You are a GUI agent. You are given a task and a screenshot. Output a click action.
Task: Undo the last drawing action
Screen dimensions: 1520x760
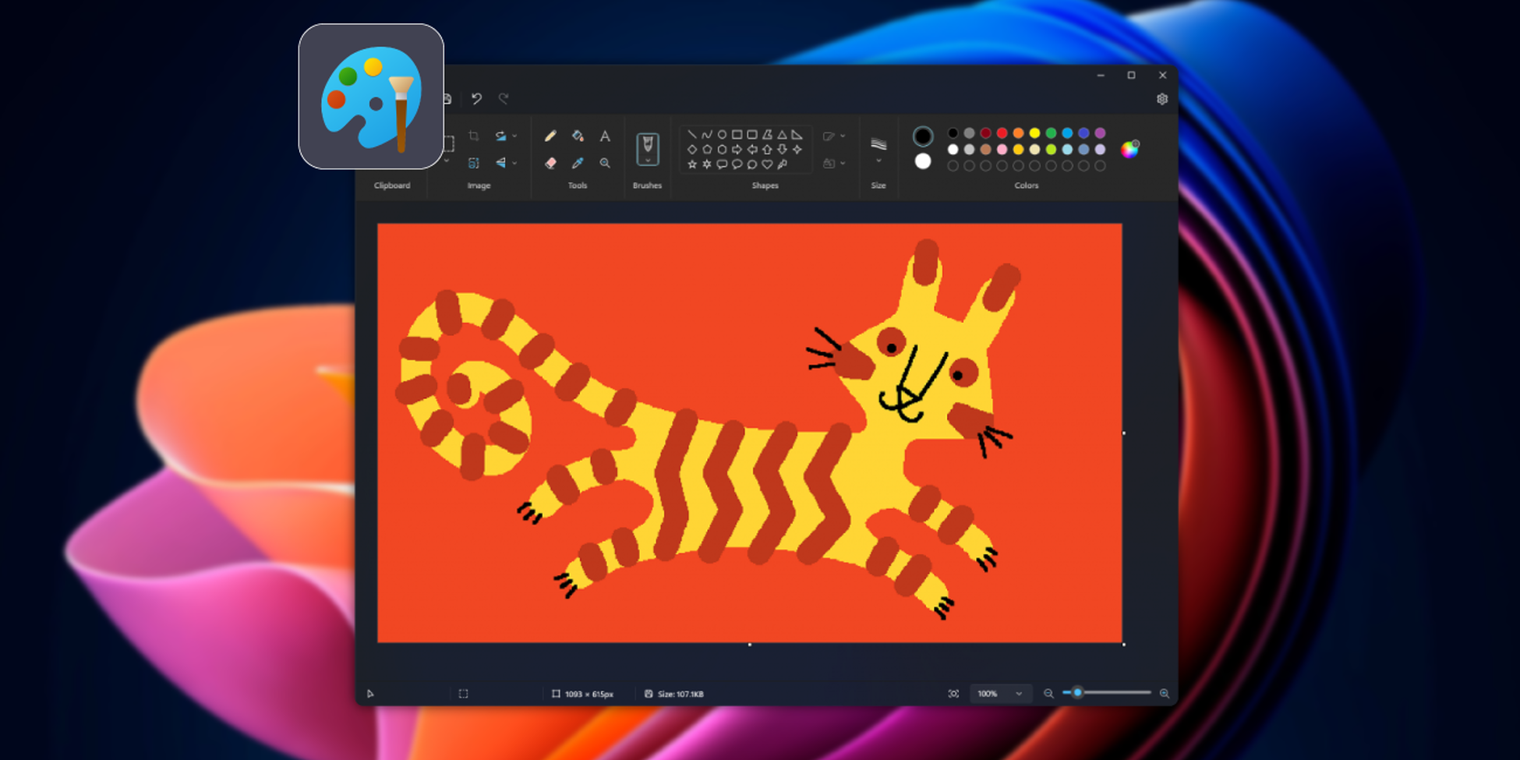[x=476, y=98]
